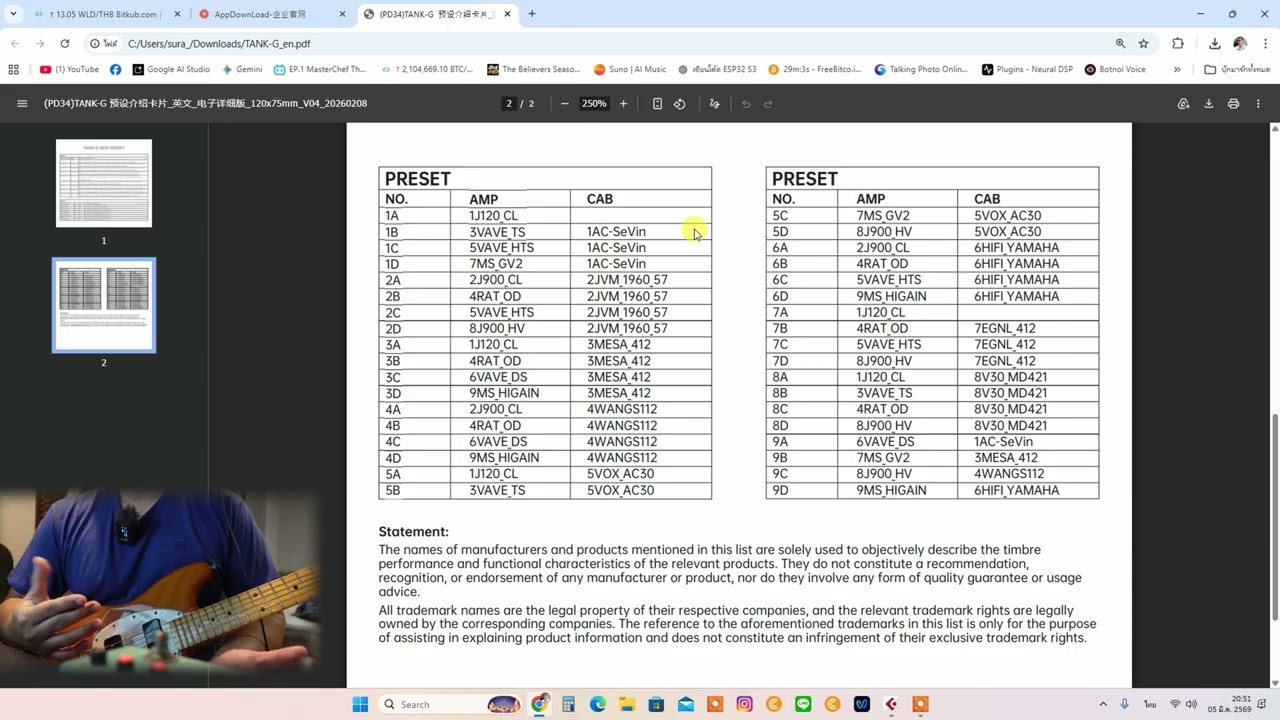
Task: Click the 3VAVE_TS amp in row 5B
Action: (x=497, y=490)
